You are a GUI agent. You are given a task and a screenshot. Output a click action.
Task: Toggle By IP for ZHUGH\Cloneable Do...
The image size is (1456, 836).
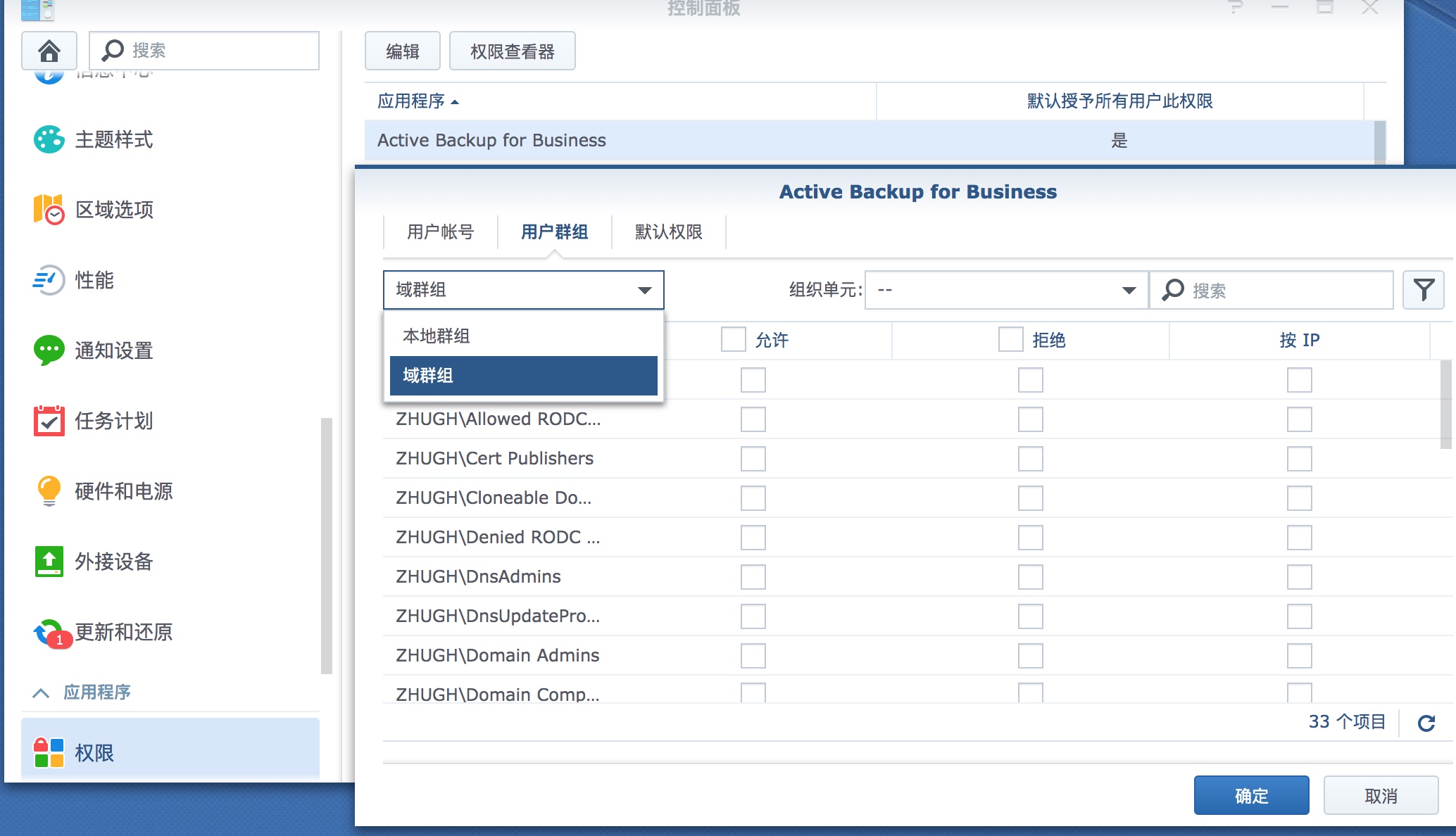pos(1299,498)
